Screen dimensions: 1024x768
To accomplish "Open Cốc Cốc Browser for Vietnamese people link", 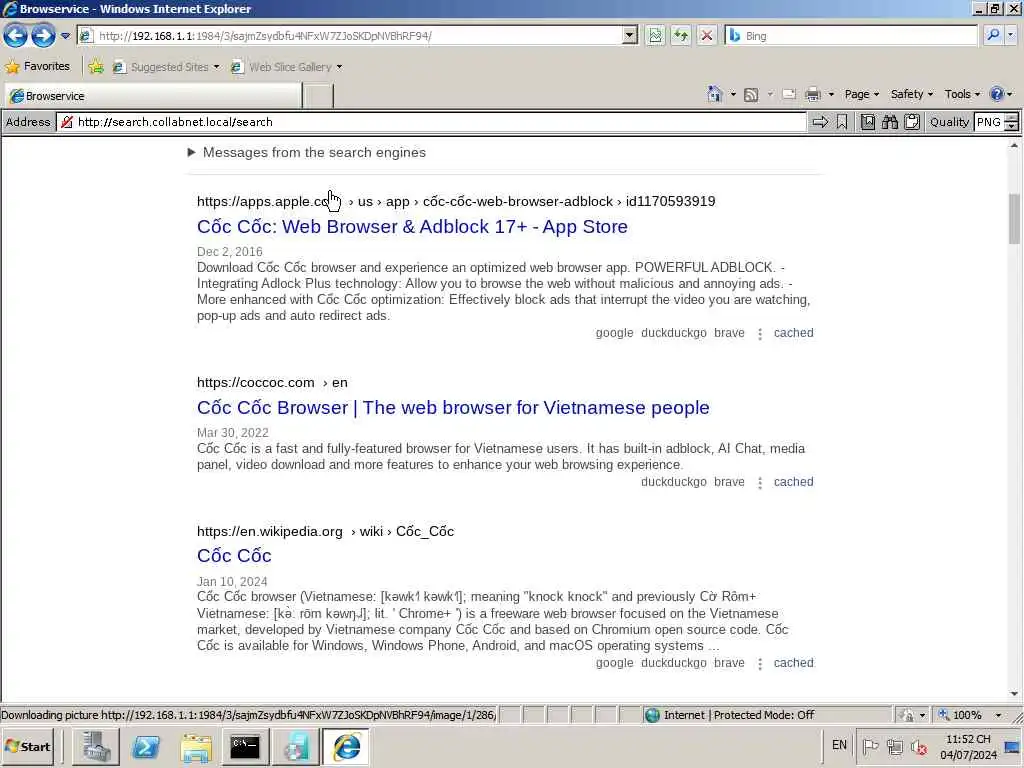I will [453, 408].
